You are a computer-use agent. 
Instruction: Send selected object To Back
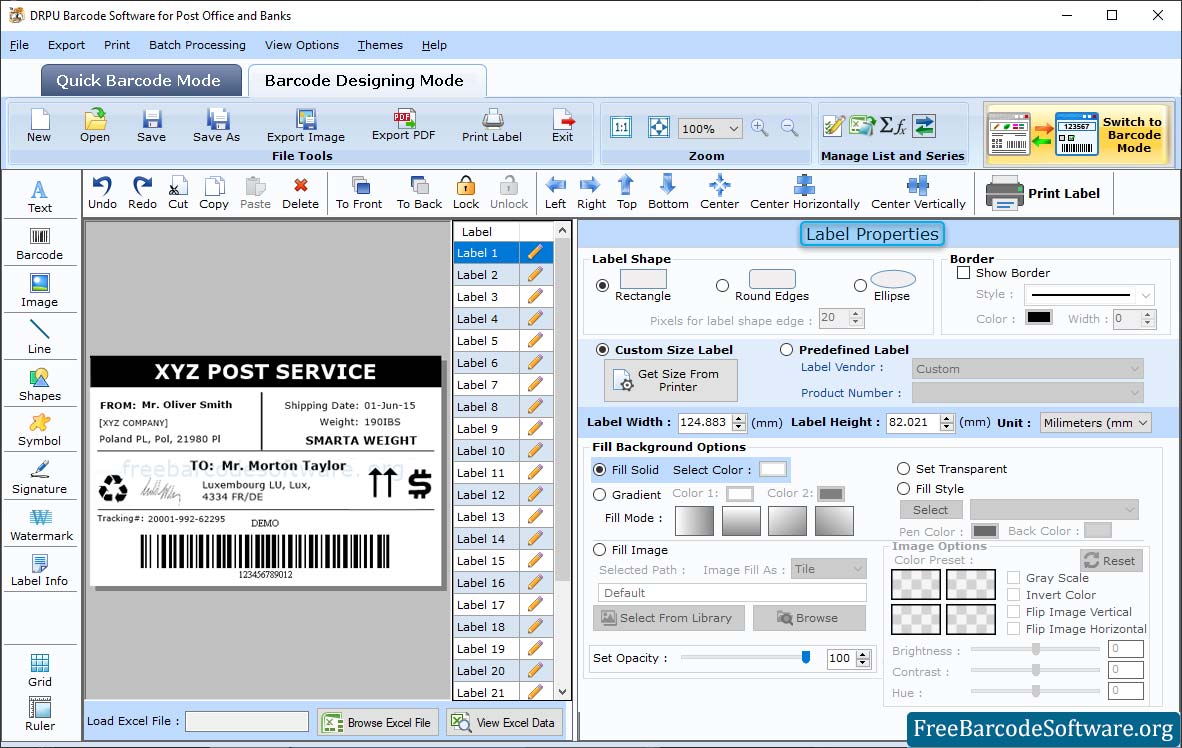[x=419, y=192]
